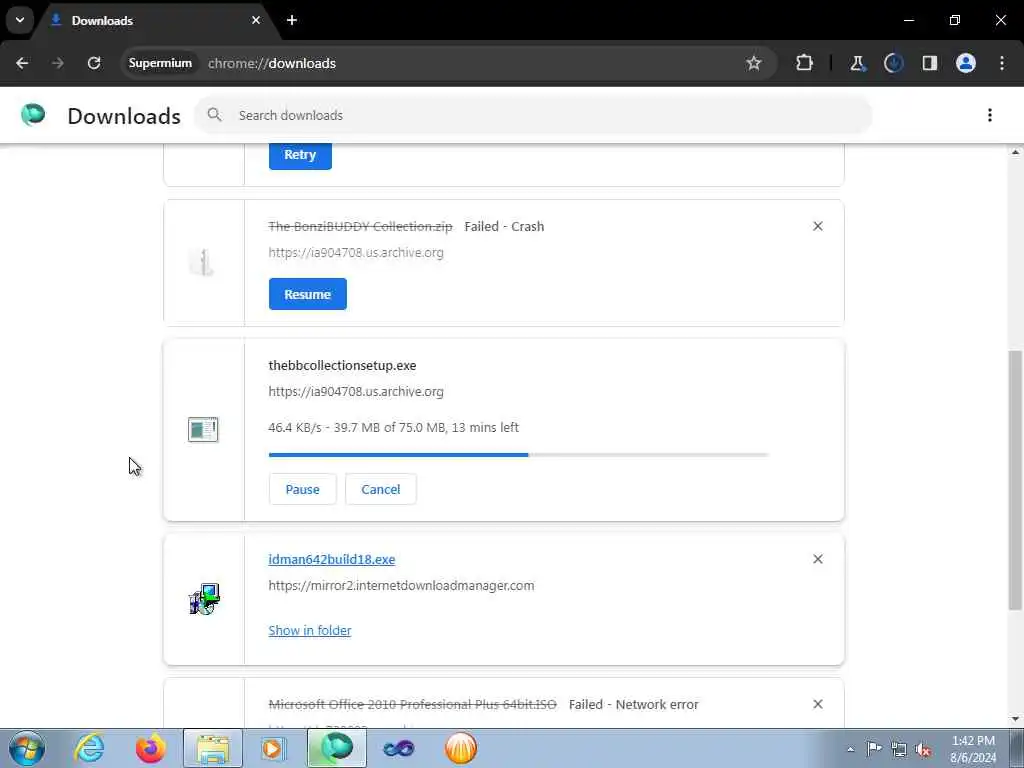Go forward using the browser forward arrow
Image resolution: width=1024 pixels, height=768 pixels.
point(58,63)
